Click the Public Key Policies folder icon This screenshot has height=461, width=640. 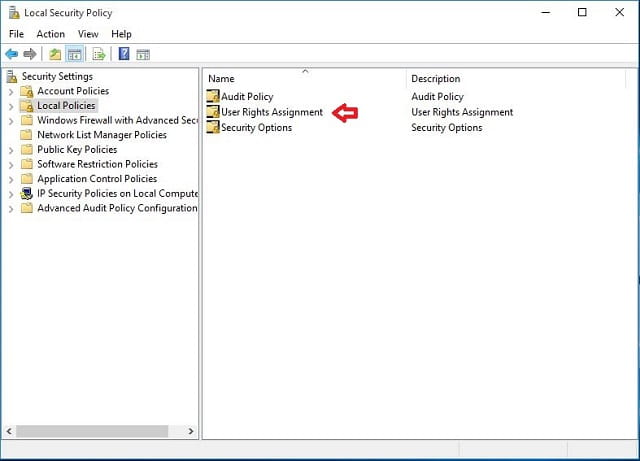point(27,149)
